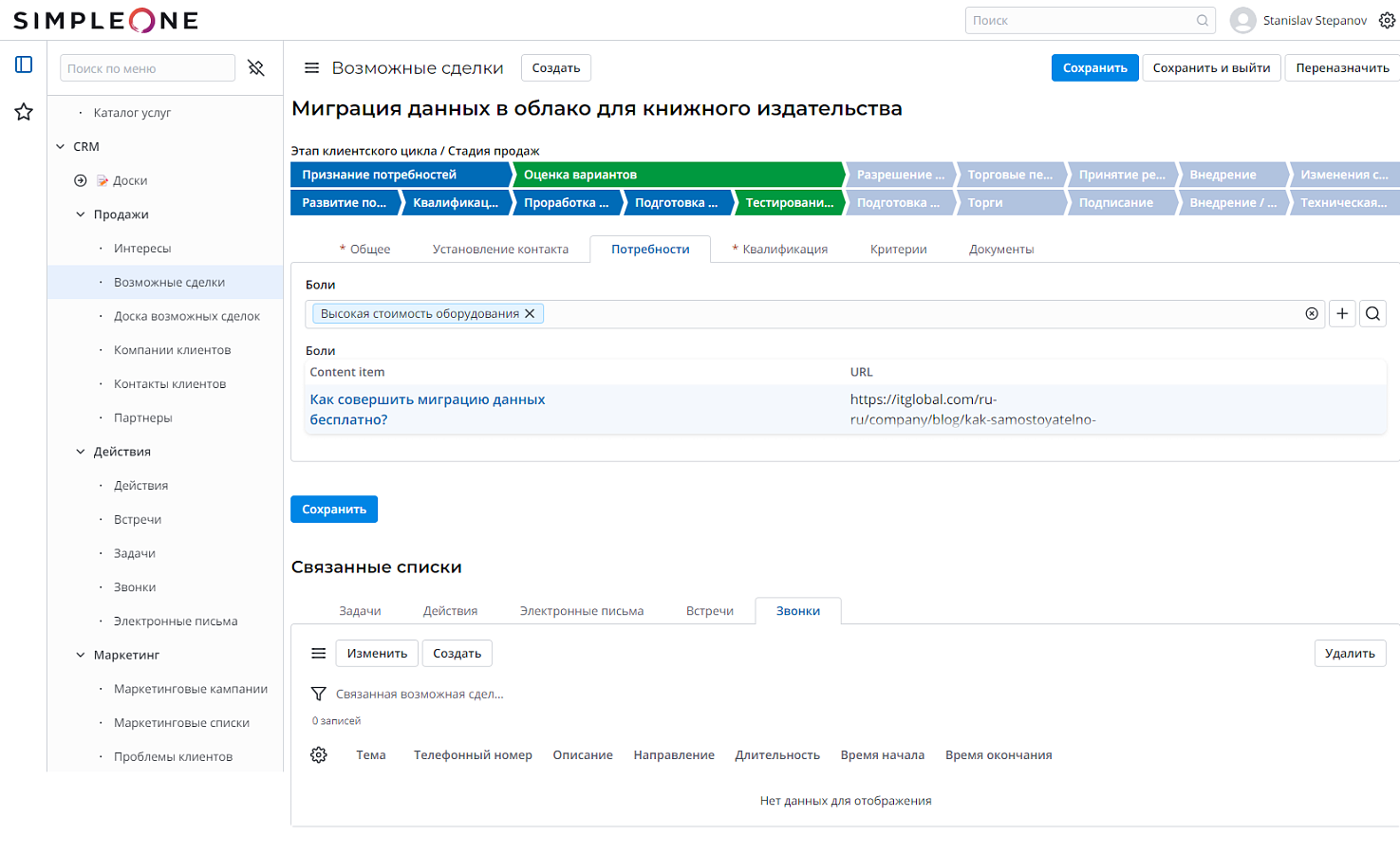Open related list hamburger menu
The height and width of the screenshot is (854, 1400).
point(319,653)
